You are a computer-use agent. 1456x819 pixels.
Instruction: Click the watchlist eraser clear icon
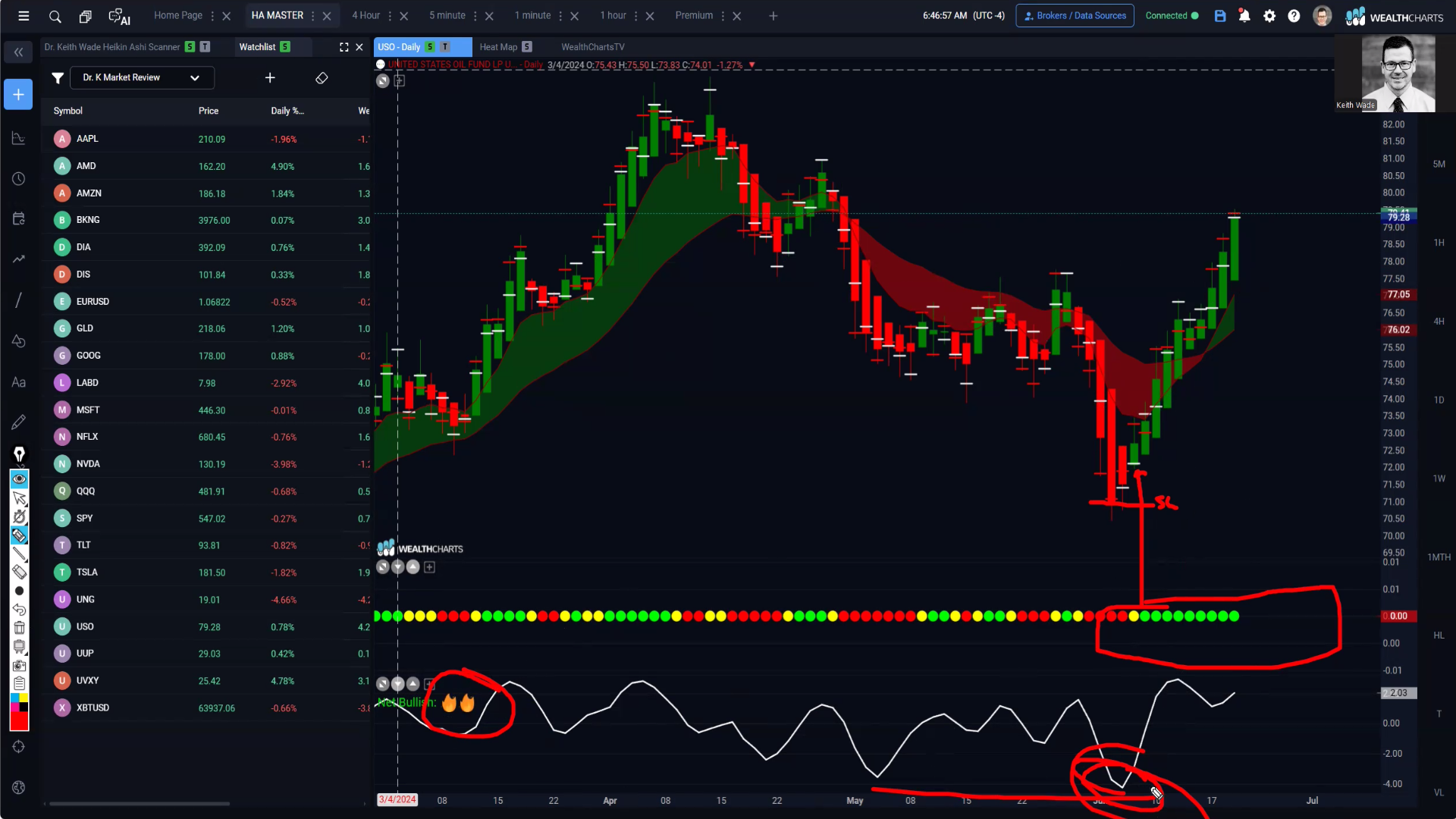(x=322, y=78)
